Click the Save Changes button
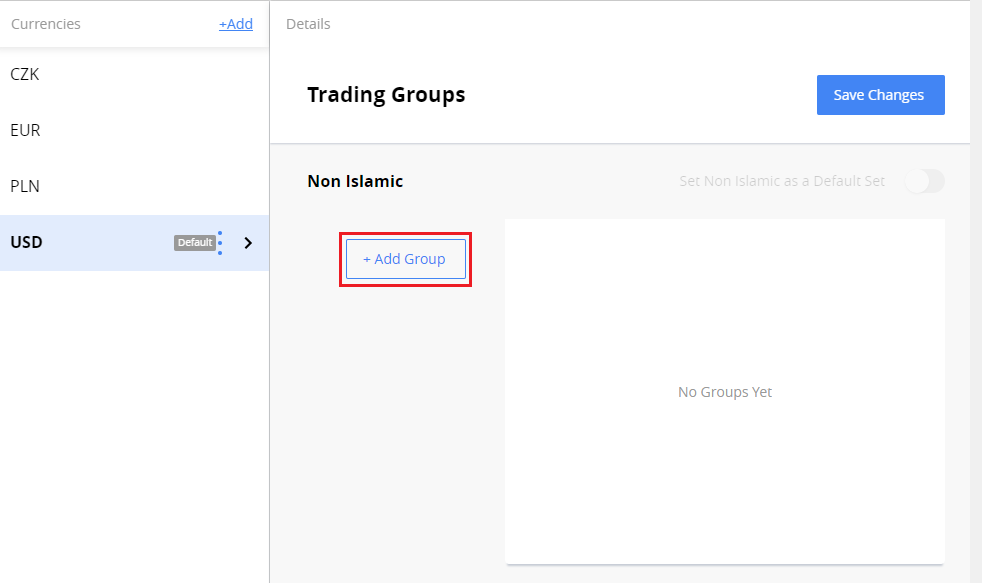Image resolution: width=982 pixels, height=583 pixels. tap(880, 94)
